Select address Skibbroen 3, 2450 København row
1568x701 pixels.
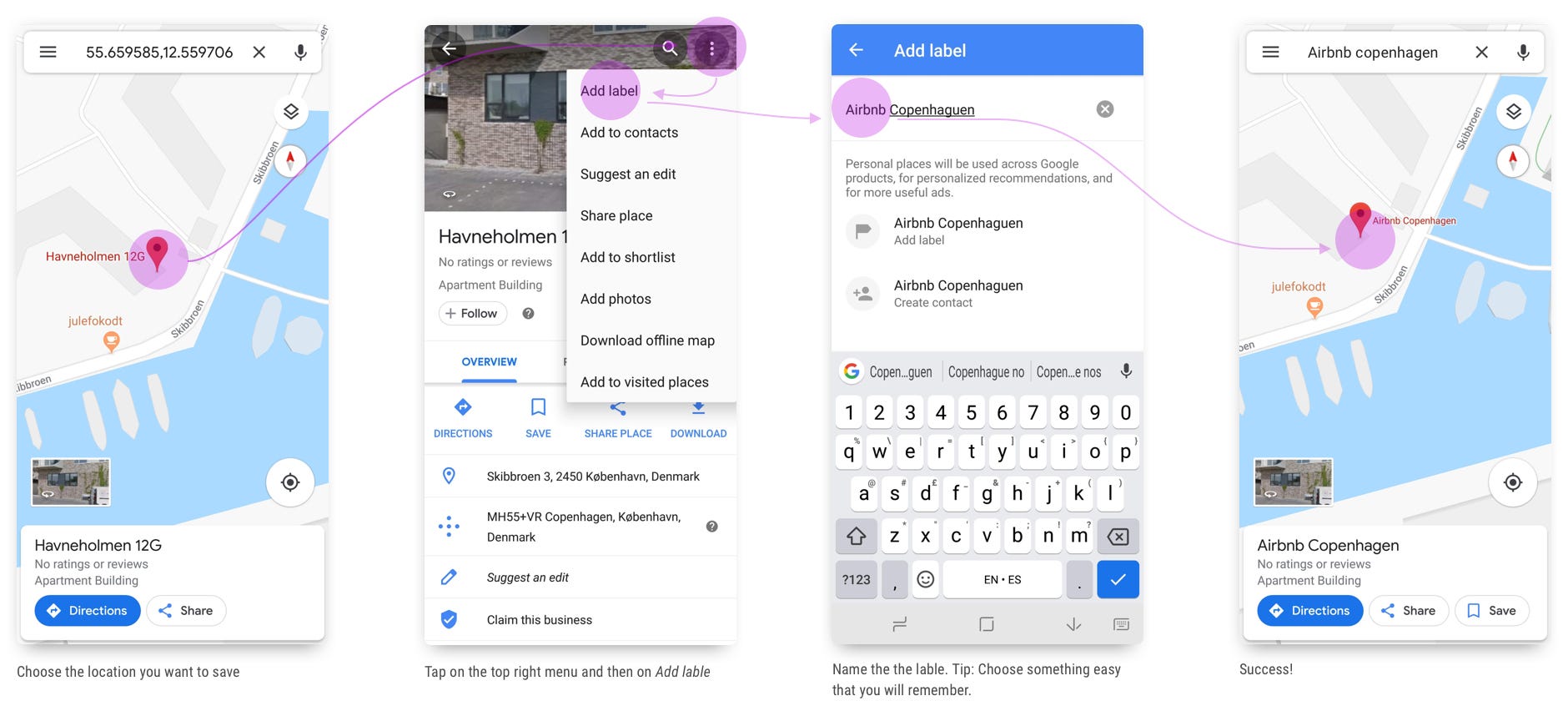tap(580, 477)
